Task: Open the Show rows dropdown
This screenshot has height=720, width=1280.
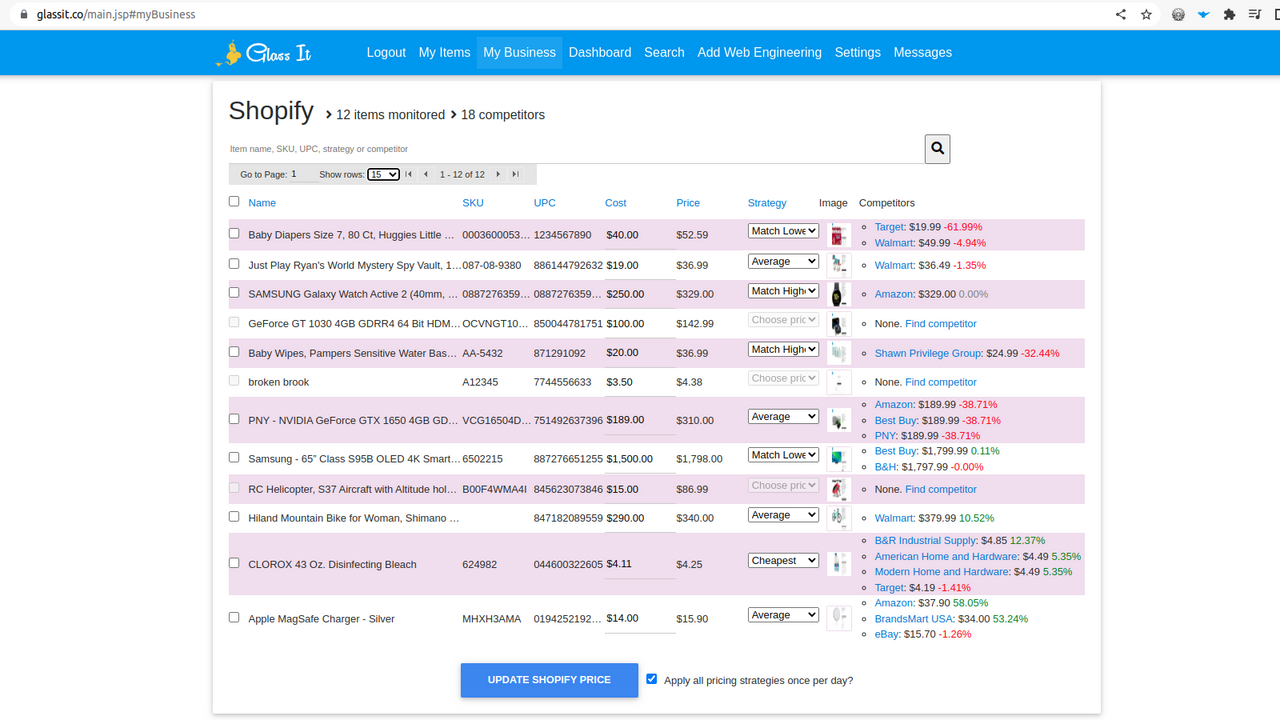Action: [x=383, y=174]
